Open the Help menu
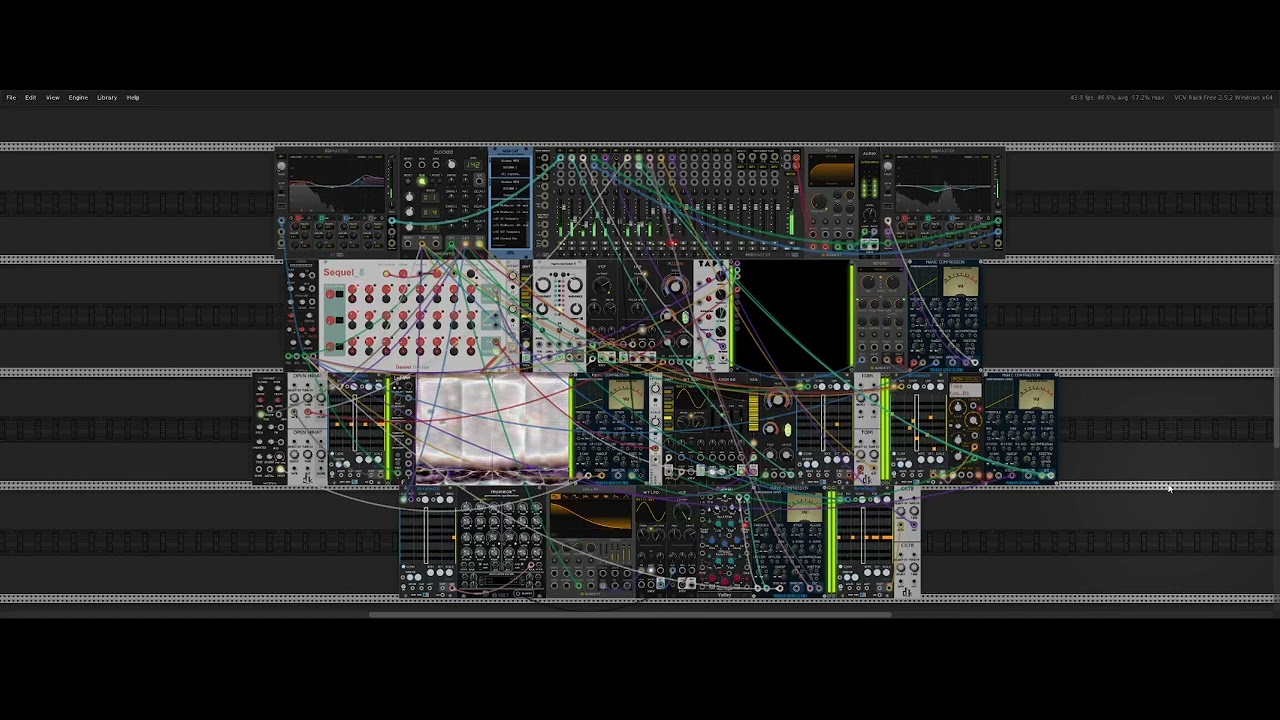 tap(133, 97)
